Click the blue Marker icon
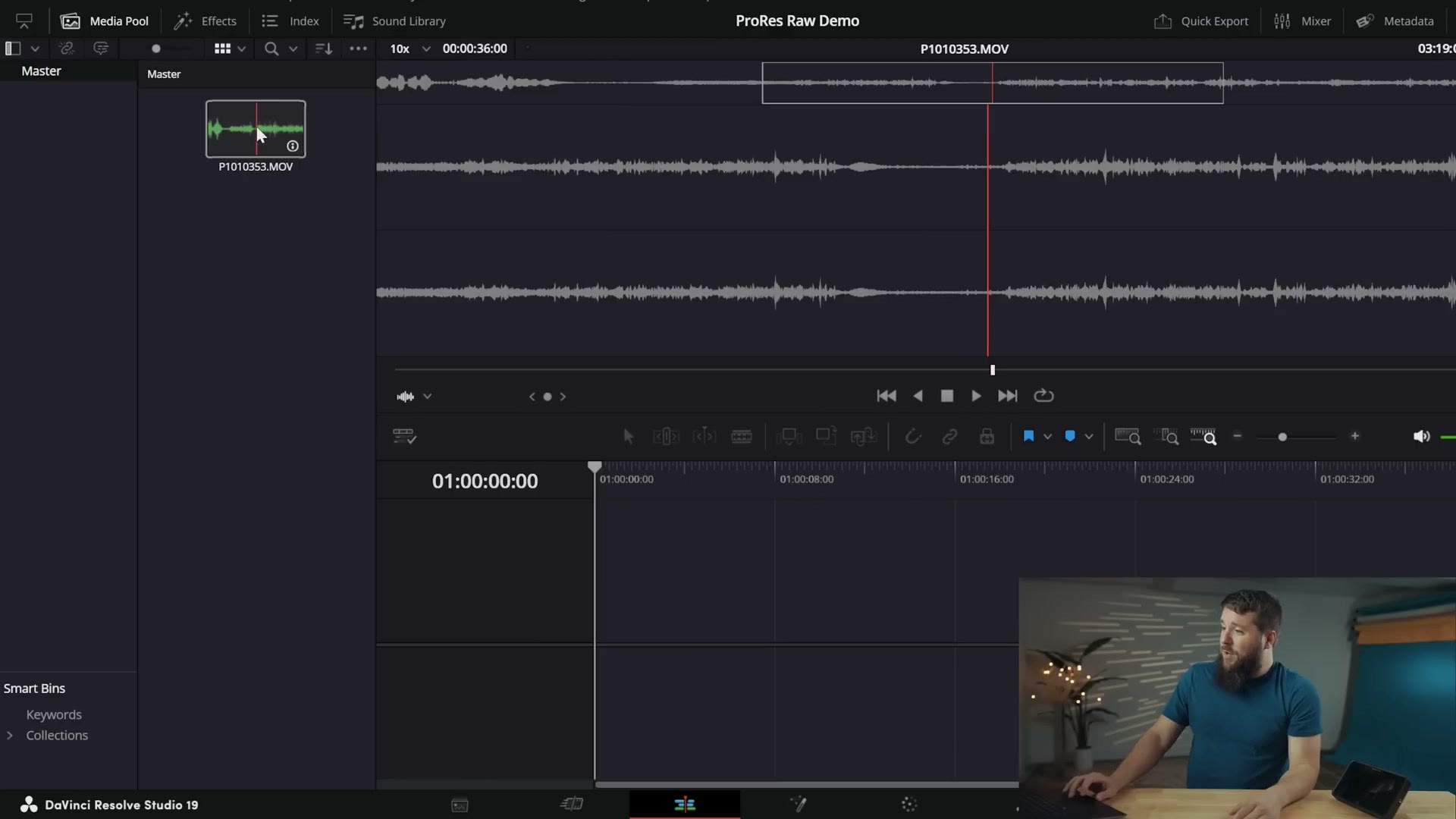The image size is (1456, 819). pos(1070,436)
